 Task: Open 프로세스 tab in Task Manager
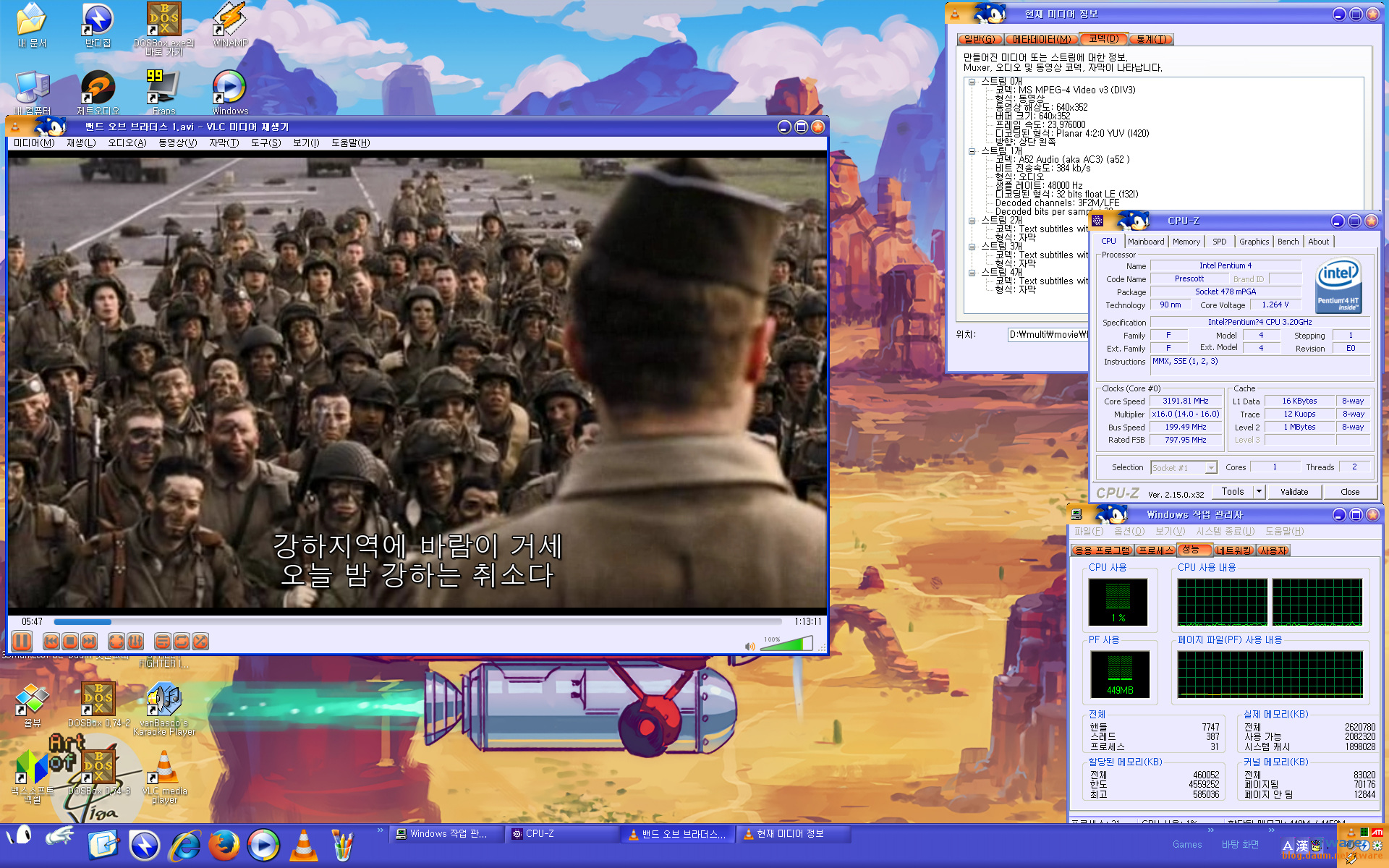pyautogui.click(x=1155, y=550)
